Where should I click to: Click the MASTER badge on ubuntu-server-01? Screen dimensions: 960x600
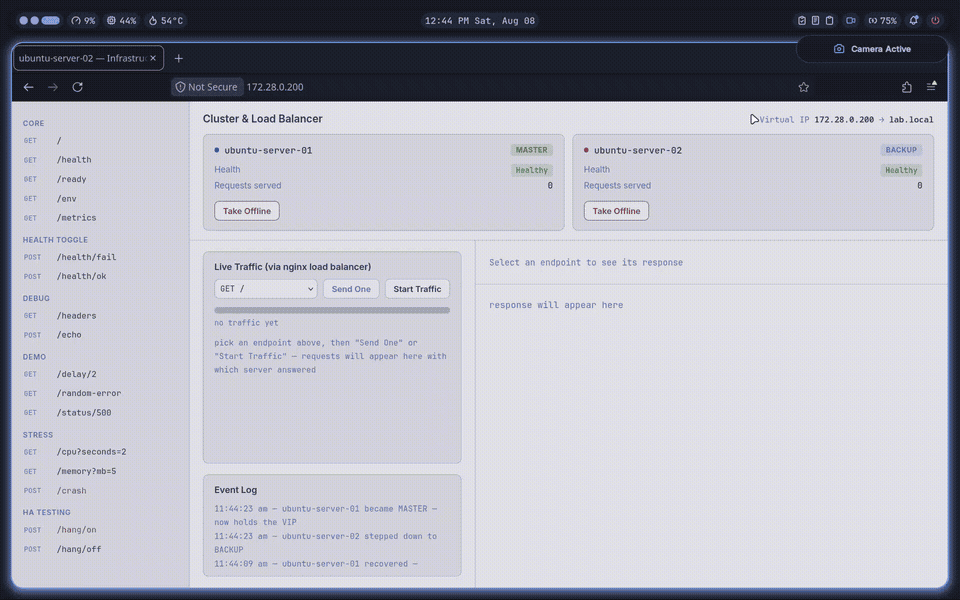coord(531,150)
